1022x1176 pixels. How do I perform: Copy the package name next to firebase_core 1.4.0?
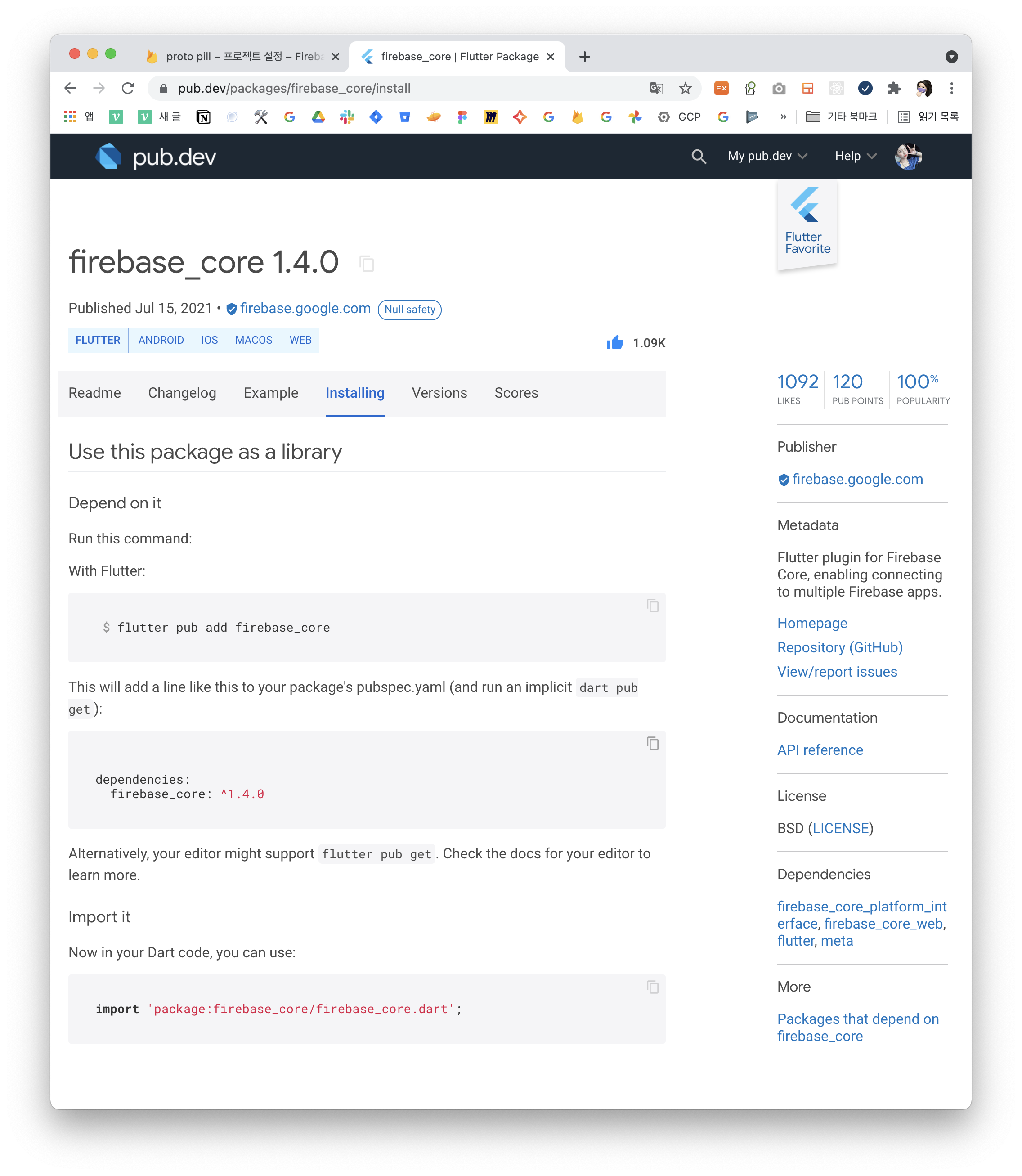(x=367, y=264)
